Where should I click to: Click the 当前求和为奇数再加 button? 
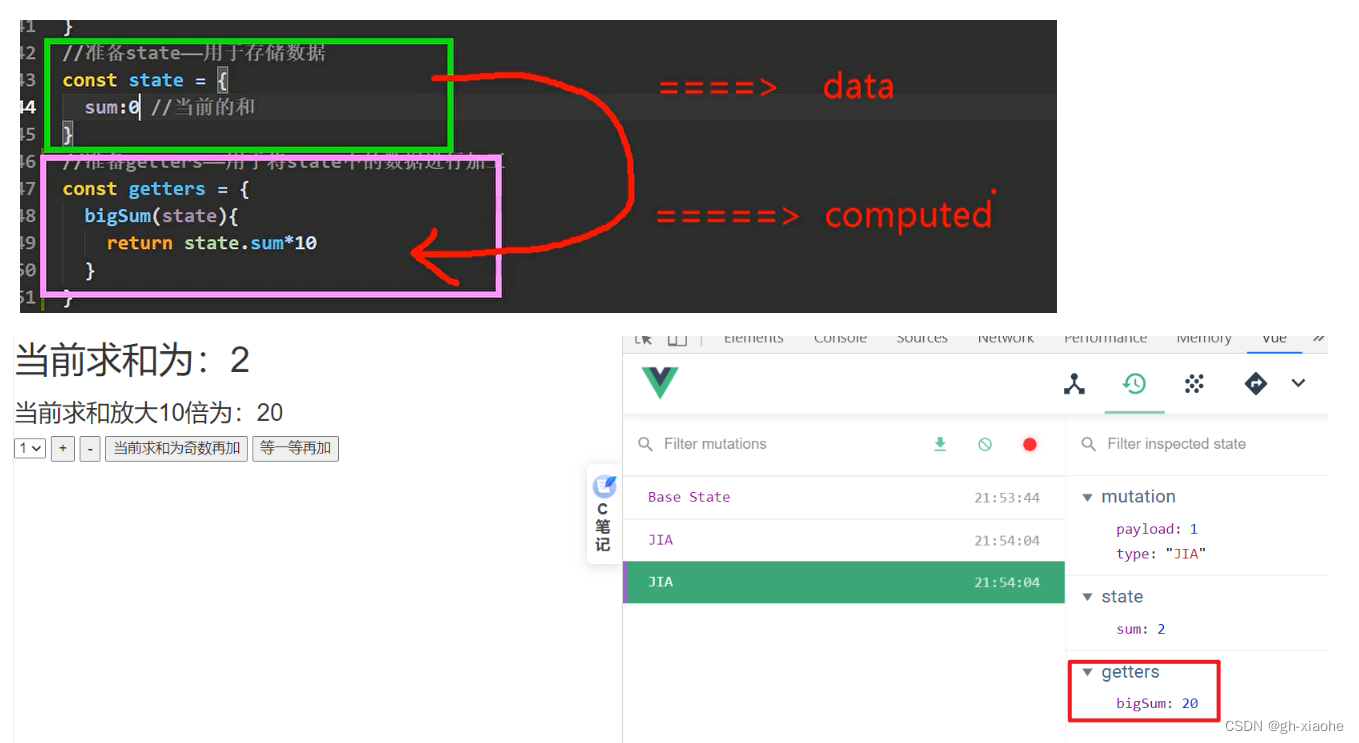coord(176,449)
